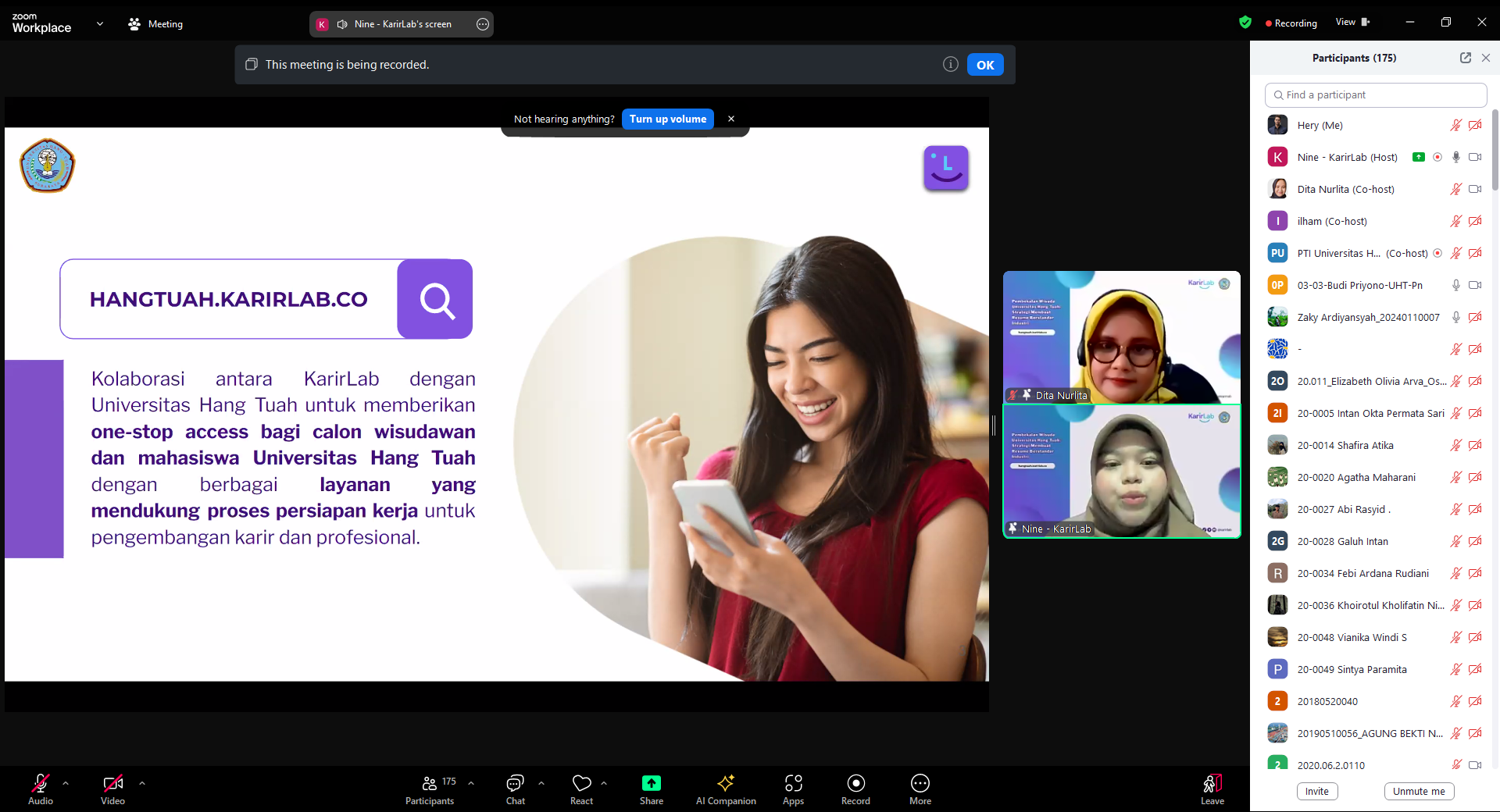The height and width of the screenshot is (812, 1500).
Task: Open the View layout dropdown
Action: click(1352, 23)
